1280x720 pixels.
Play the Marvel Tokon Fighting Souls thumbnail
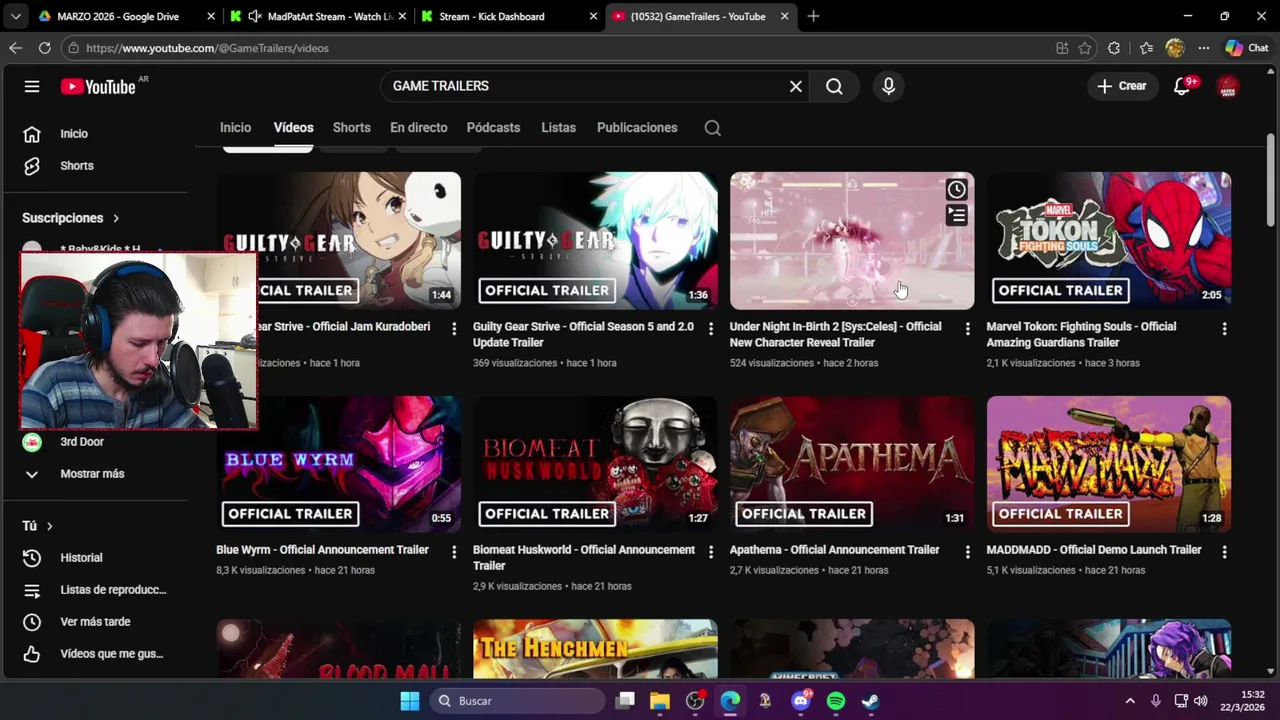click(1109, 241)
